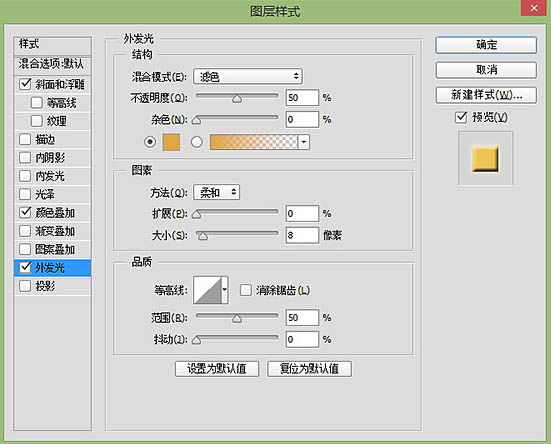
Task: Expand the contour picker dropdown arrow
Action: tap(225, 290)
